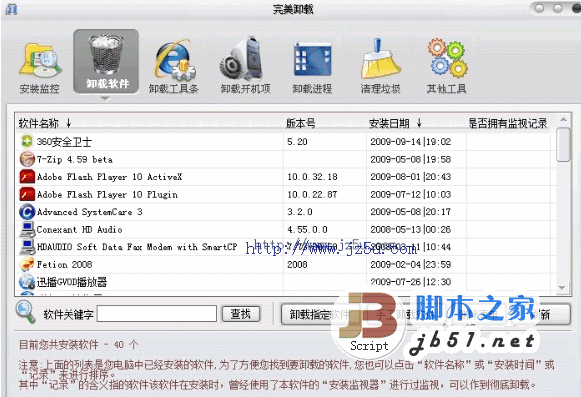
Task: Click the vertical scrollbar thumb
Action: pyautogui.click(x=563, y=144)
